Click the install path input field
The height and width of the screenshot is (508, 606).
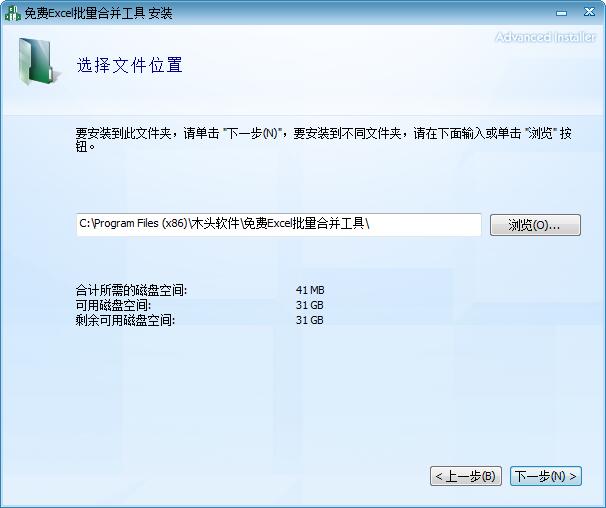279,224
